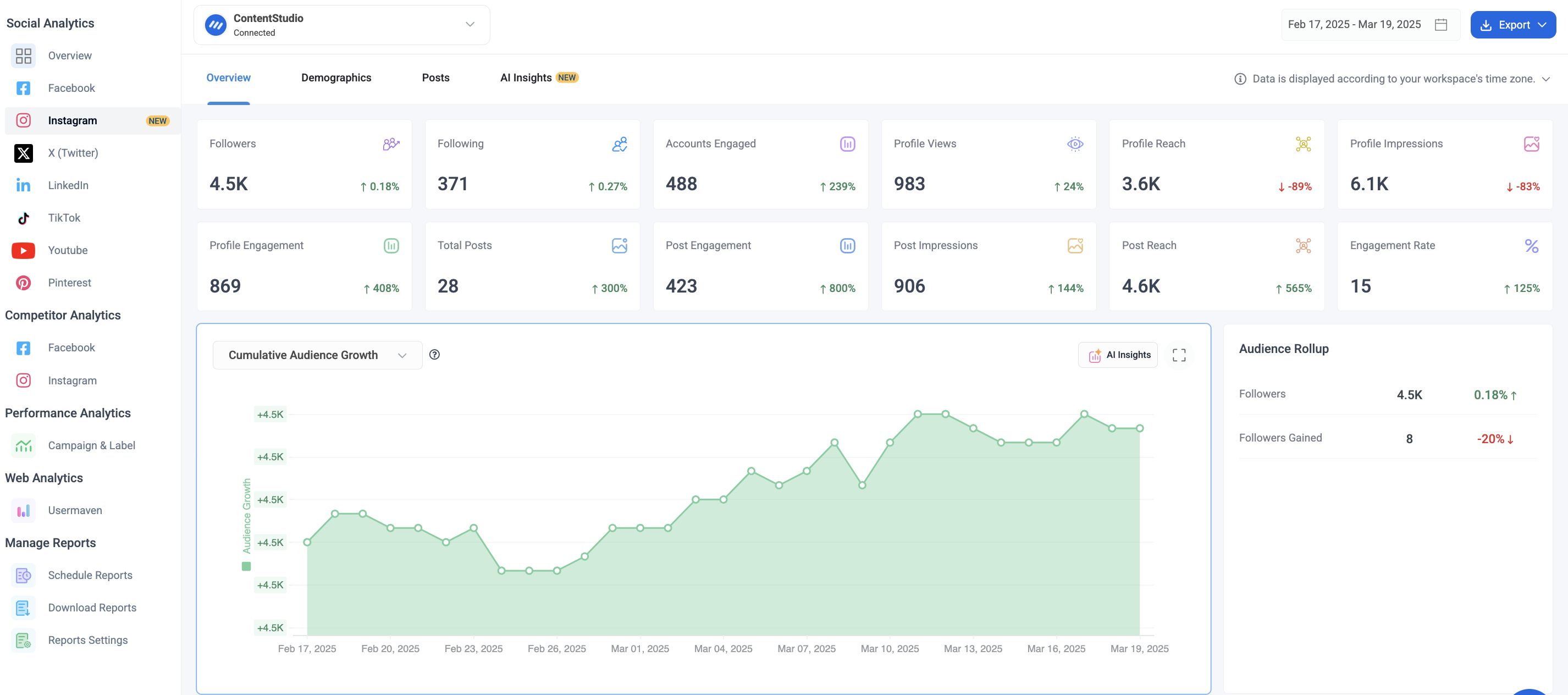This screenshot has width=1568, height=695.
Task: Switch to the Demographics tab
Action: 336,78
